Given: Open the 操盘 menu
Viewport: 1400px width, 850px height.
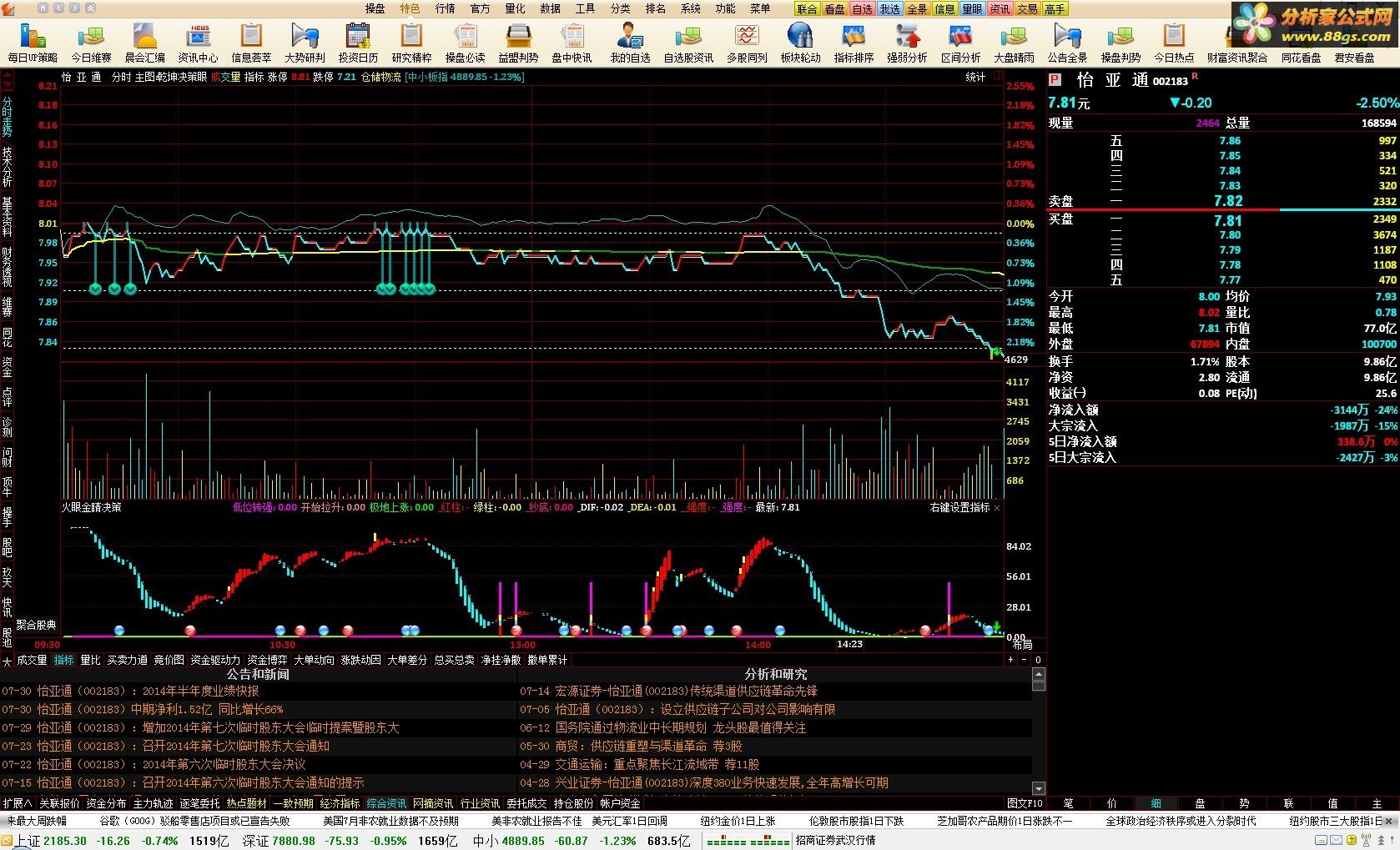Looking at the screenshot, I should click(x=375, y=8).
